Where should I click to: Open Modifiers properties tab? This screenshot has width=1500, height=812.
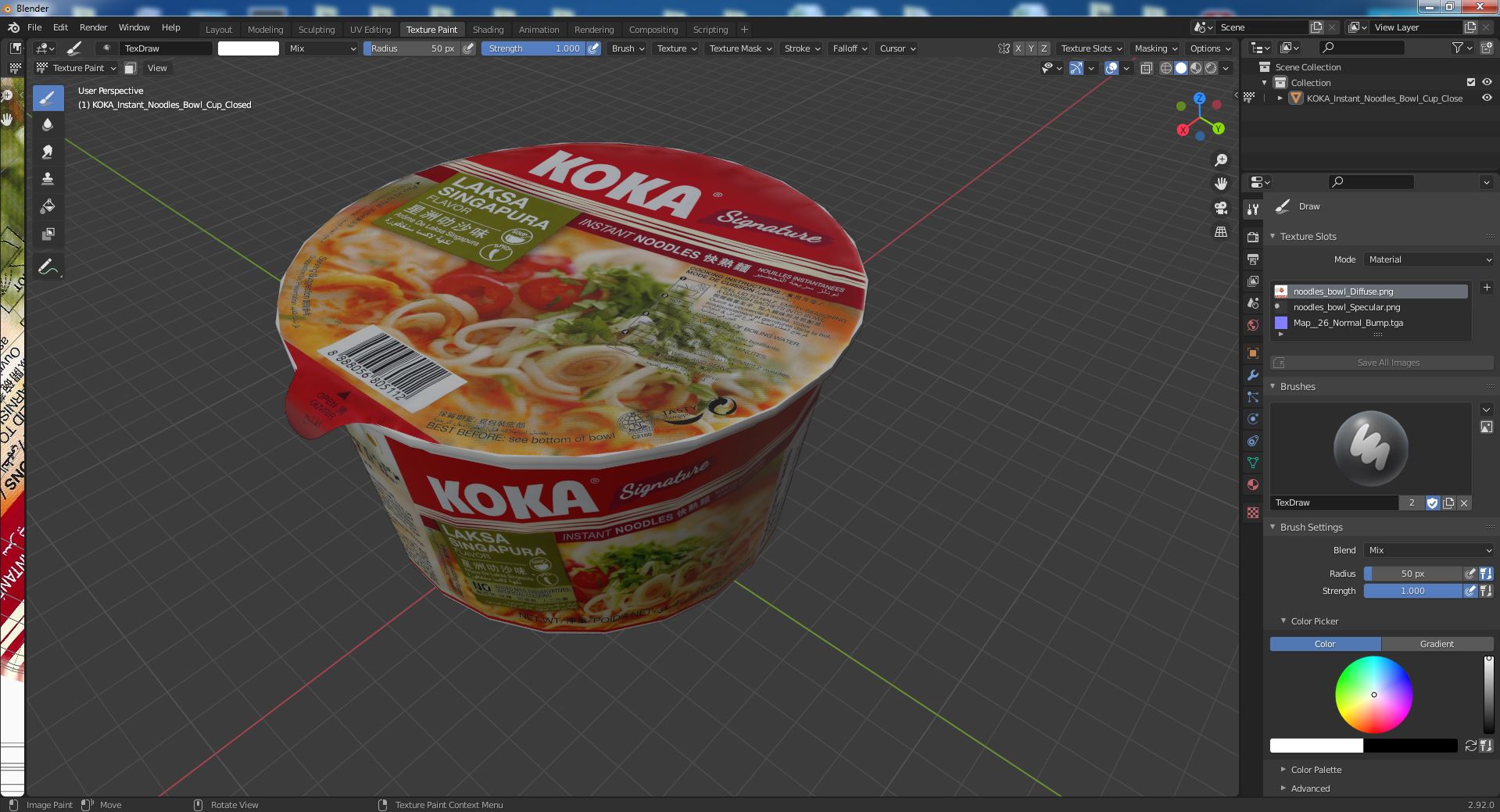point(1253,374)
